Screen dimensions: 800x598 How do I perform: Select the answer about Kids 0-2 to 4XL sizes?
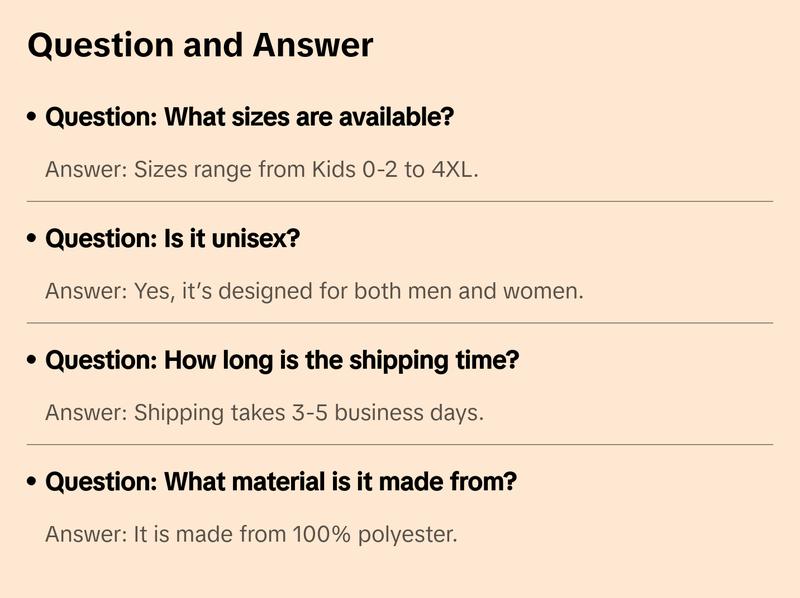pos(262,169)
